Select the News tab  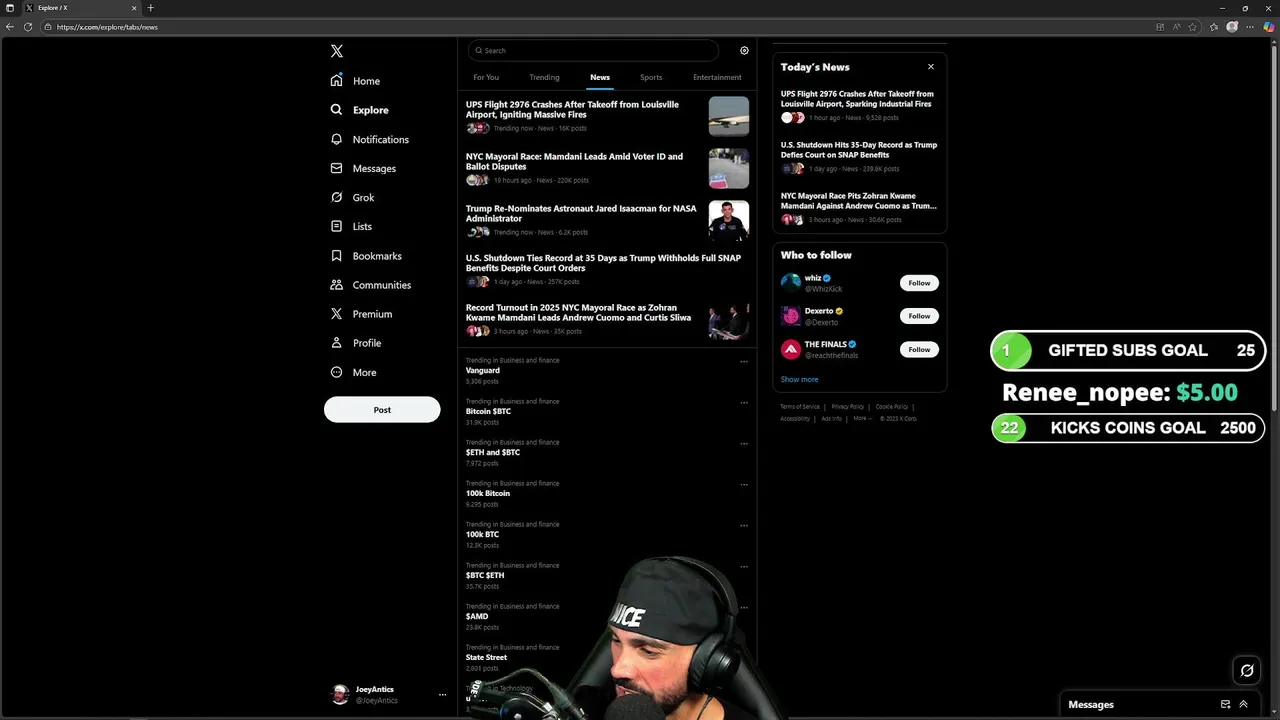(600, 77)
